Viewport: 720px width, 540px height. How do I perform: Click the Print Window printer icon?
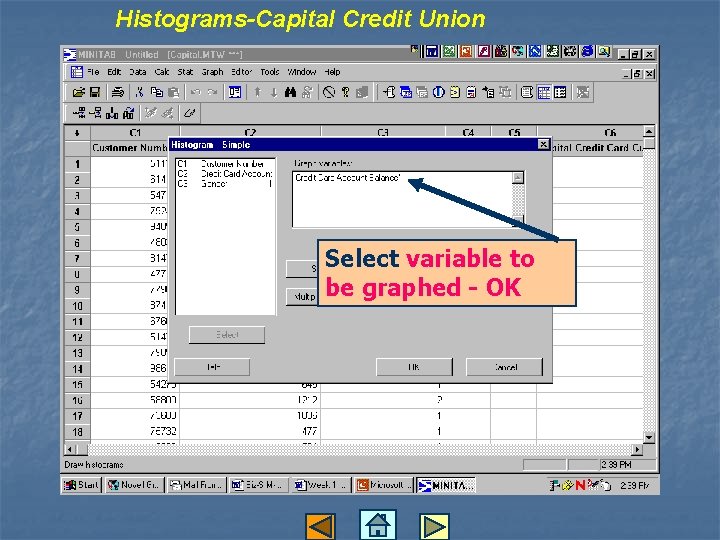point(118,92)
